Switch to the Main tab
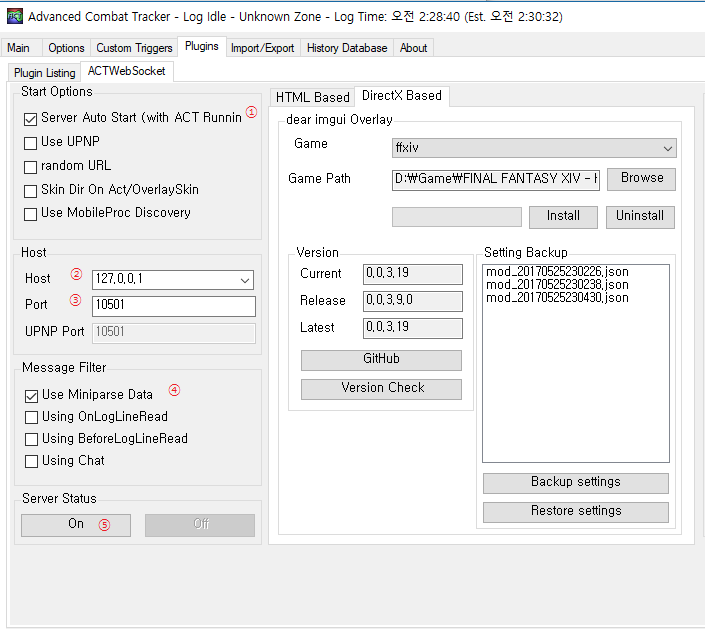Viewport: 705px width, 631px height. point(18,48)
